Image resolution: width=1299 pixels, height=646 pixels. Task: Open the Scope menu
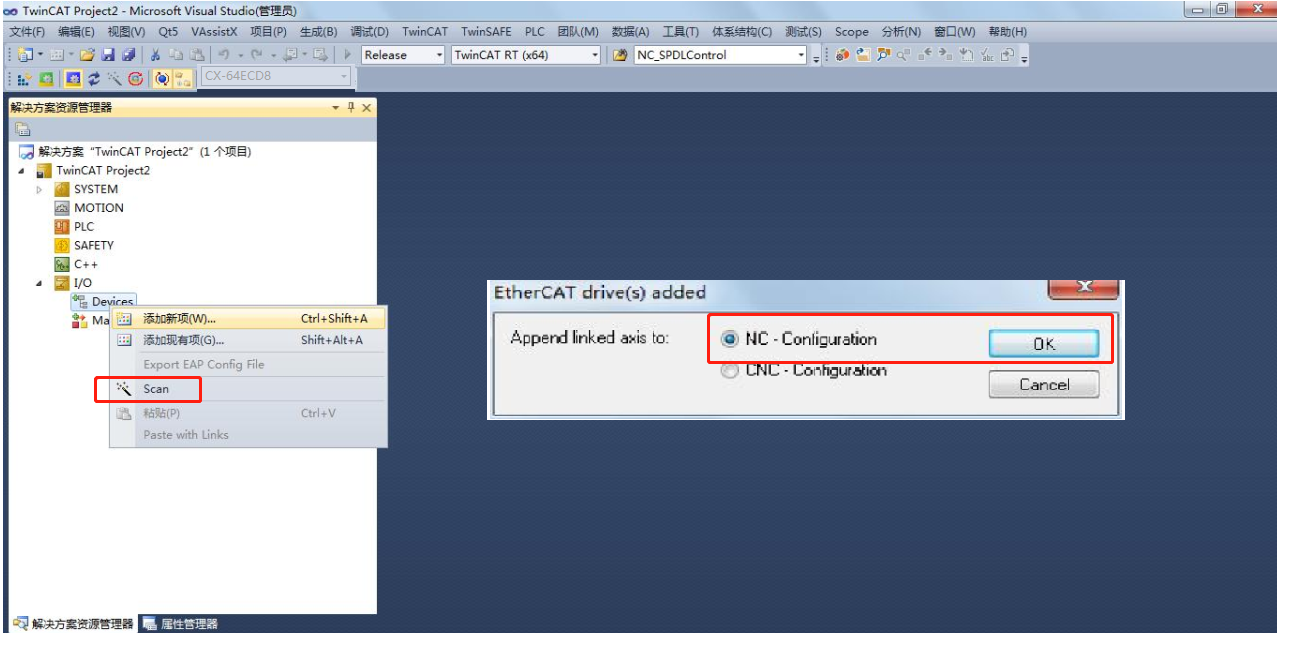tap(852, 32)
